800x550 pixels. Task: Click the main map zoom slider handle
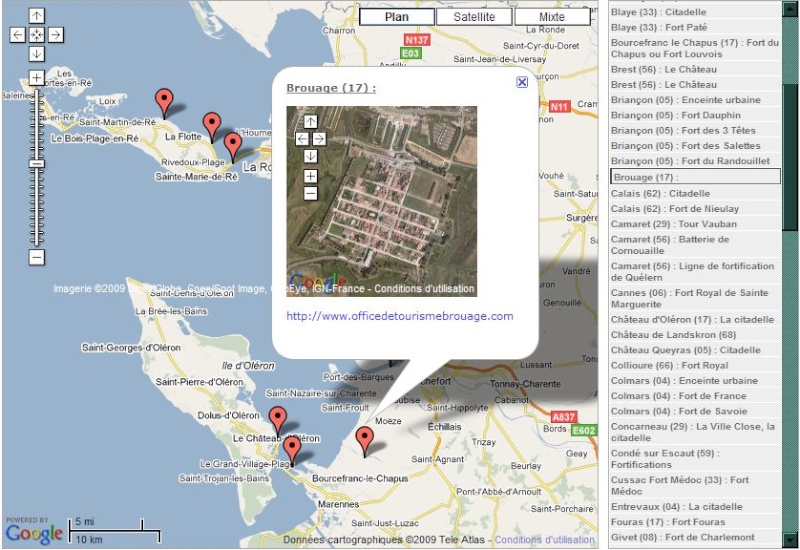tap(36, 164)
